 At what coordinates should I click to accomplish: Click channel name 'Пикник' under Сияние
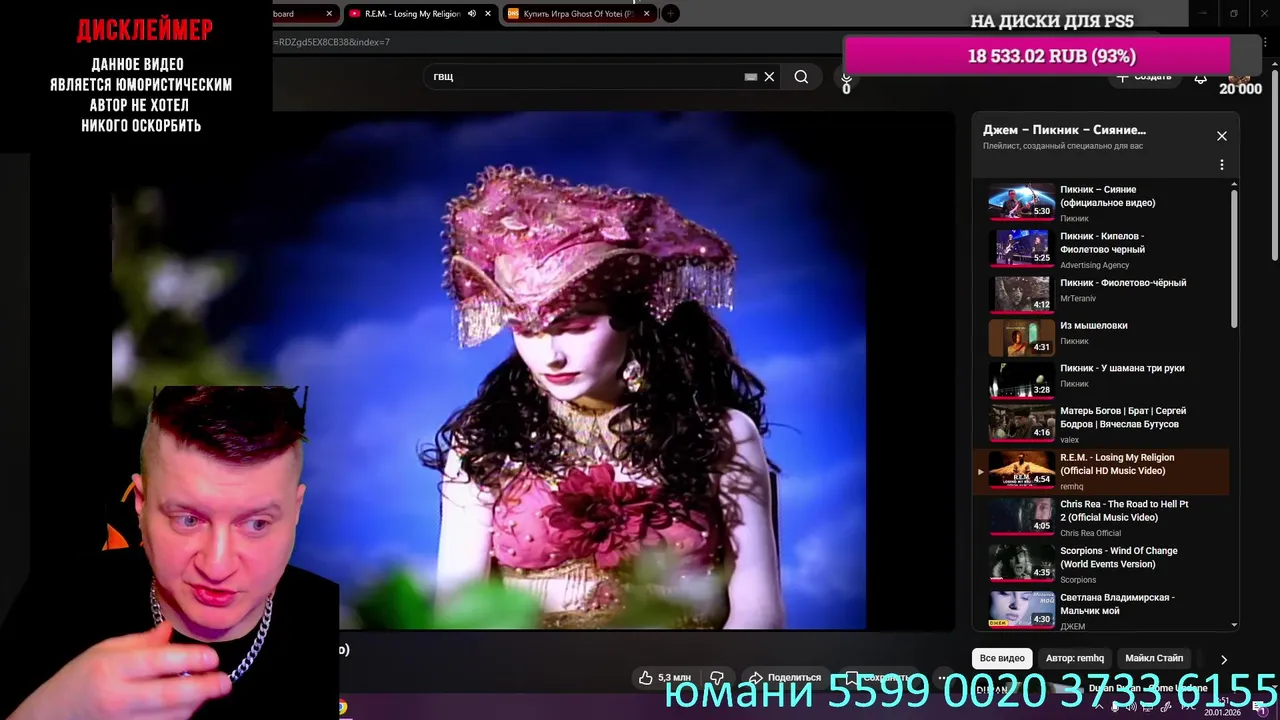[1074, 218]
